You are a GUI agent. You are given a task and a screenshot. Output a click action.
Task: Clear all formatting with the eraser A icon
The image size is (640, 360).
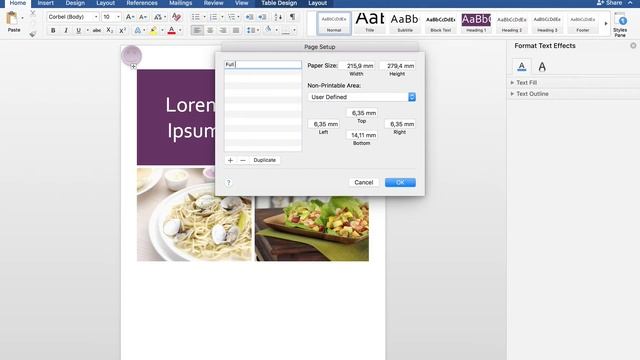click(176, 17)
